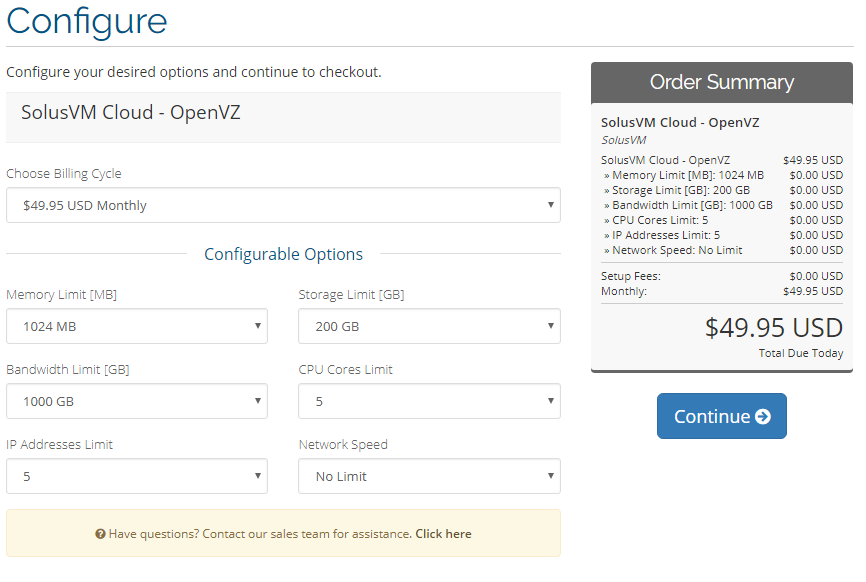Viewport: 866px width, 582px height.
Task: Click 'Configure your desired options' instruction text
Action: pos(194,72)
